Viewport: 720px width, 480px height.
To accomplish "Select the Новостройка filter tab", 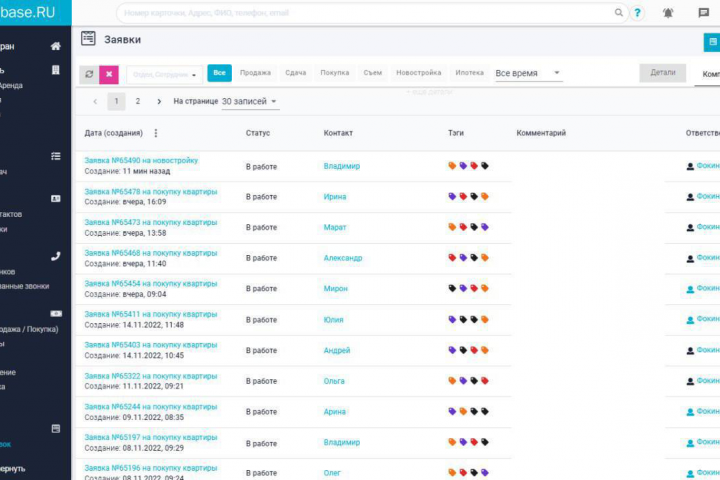I will click(x=419, y=73).
